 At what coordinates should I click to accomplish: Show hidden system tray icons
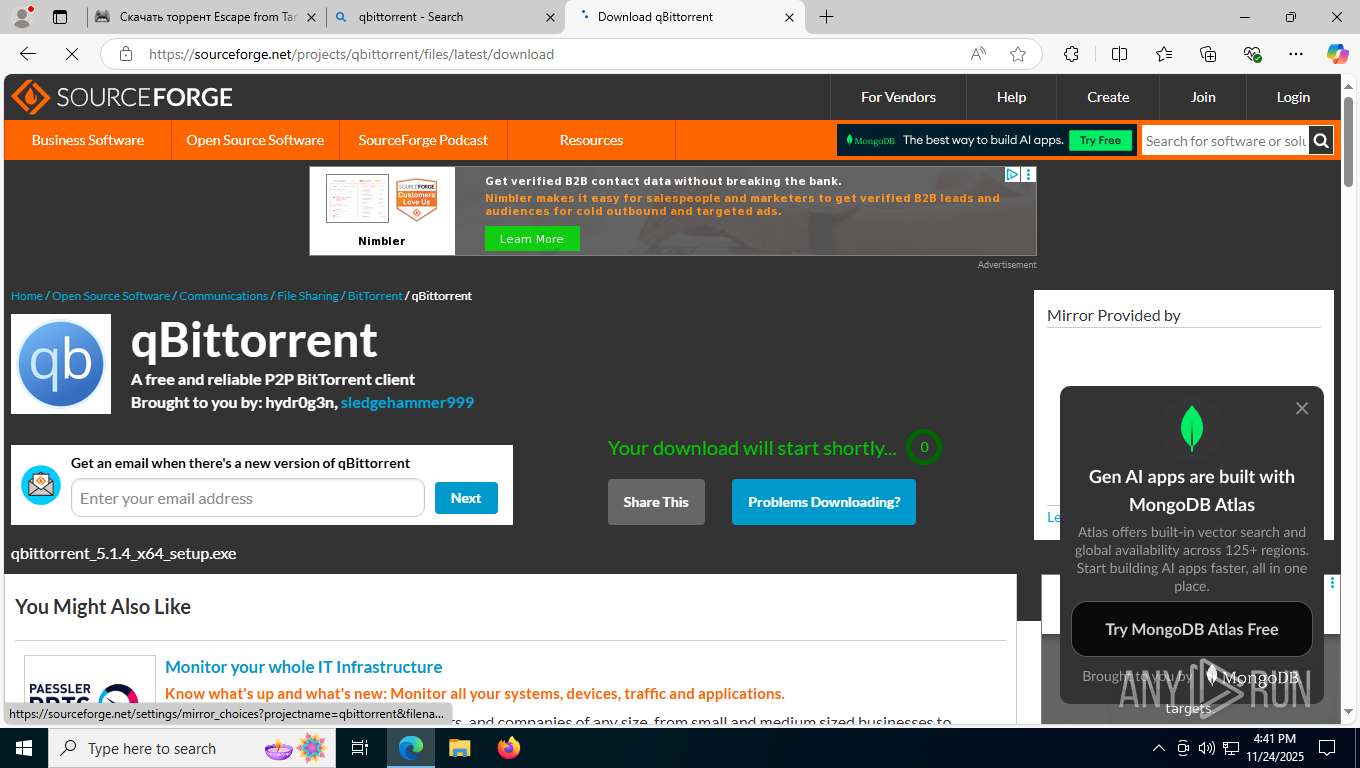[1159, 748]
